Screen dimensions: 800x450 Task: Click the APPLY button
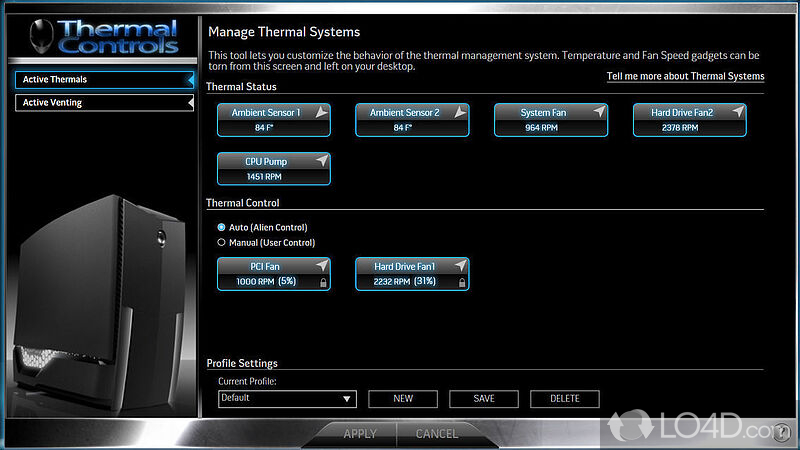(x=359, y=434)
